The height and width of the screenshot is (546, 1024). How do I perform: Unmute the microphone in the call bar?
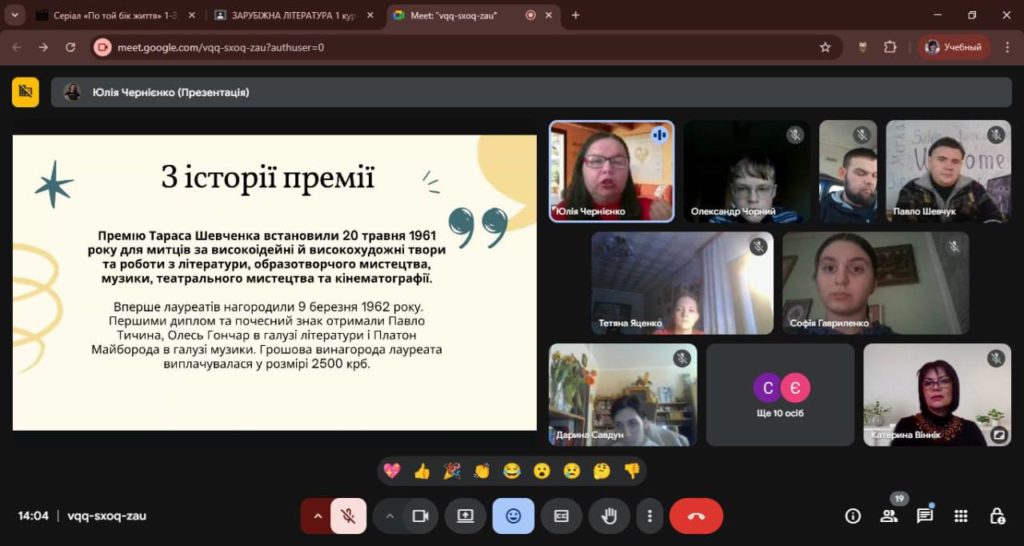(348, 516)
